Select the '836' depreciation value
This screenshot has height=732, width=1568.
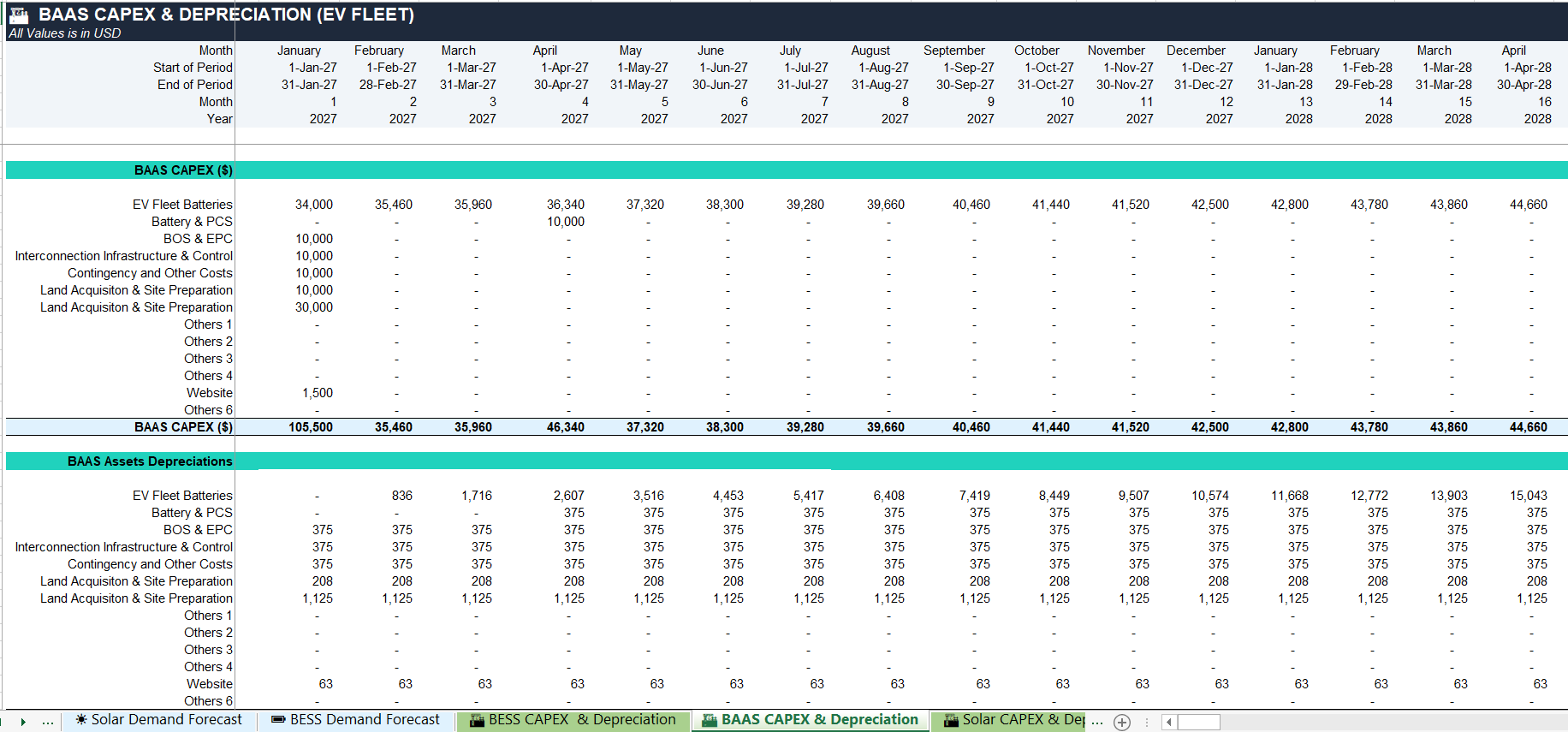pyautogui.click(x=402, y=496)
